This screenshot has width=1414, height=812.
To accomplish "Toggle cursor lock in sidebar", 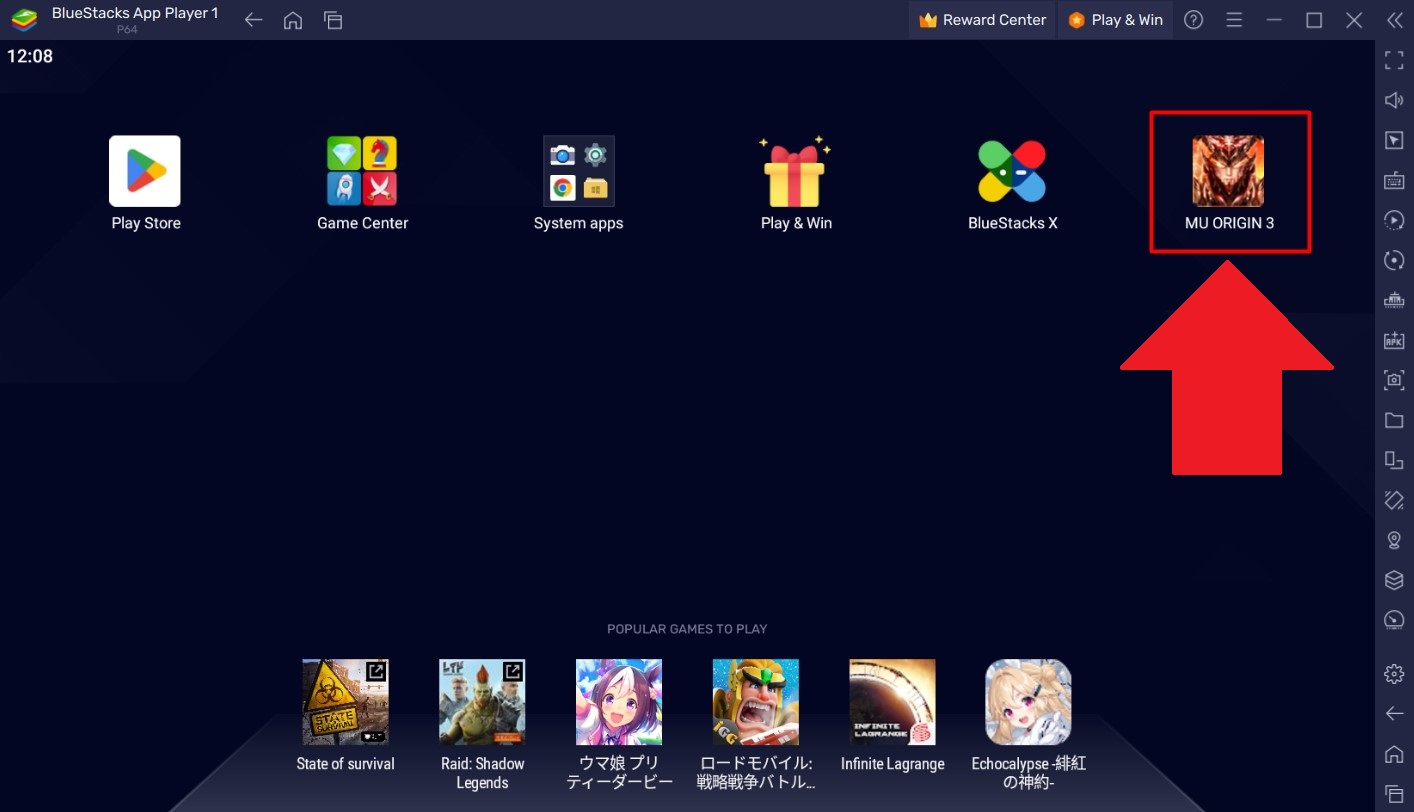I will [x=1394, y=140].
